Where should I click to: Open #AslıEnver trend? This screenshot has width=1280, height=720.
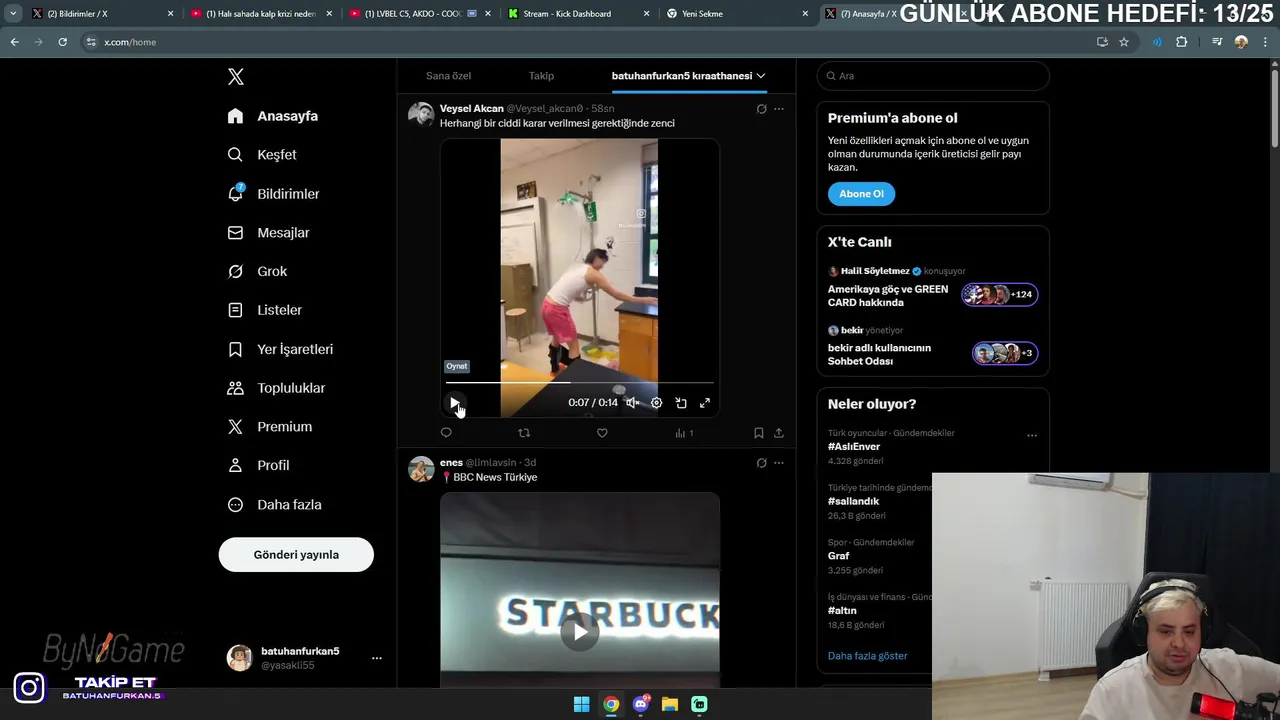click(x=854, y=447)
